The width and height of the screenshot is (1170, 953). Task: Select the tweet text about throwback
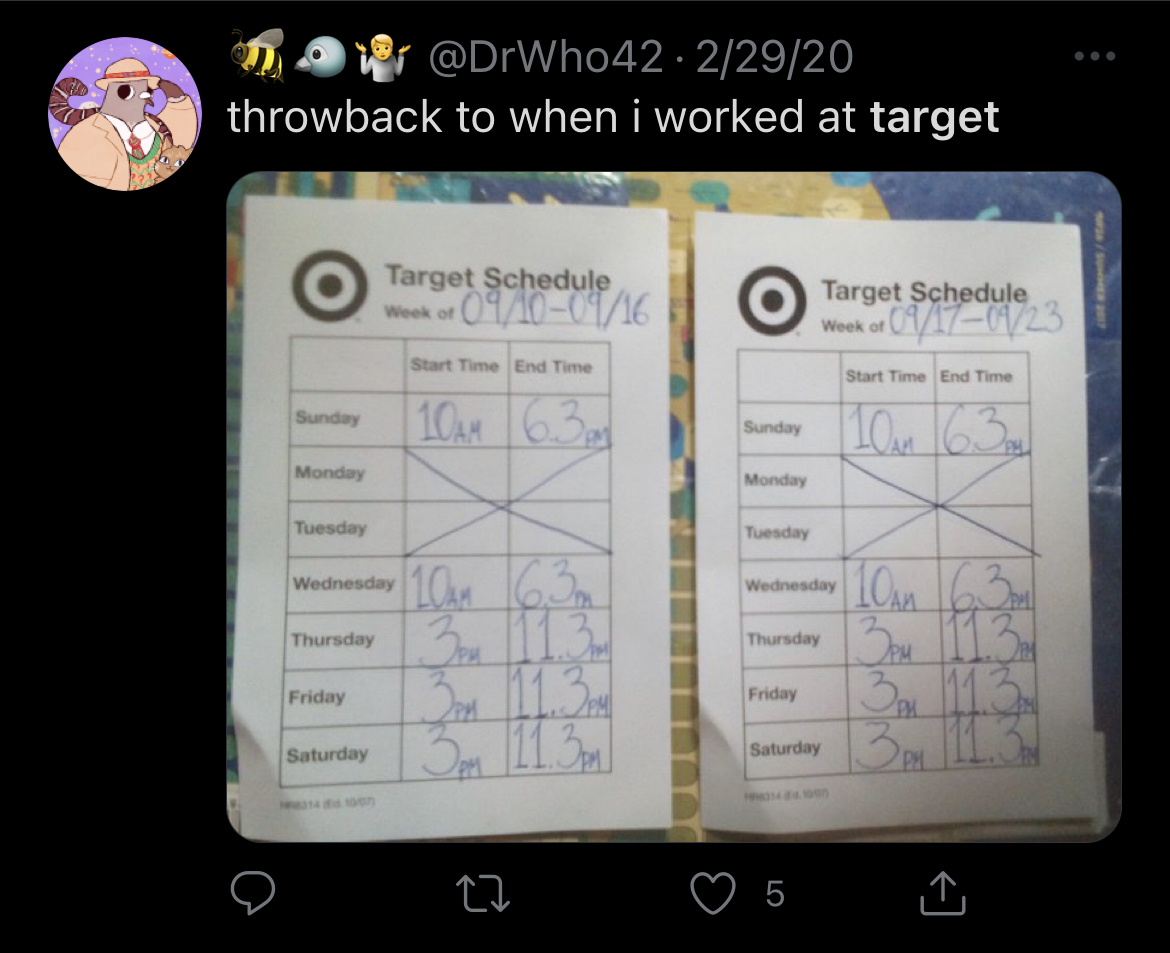[613, 117]
